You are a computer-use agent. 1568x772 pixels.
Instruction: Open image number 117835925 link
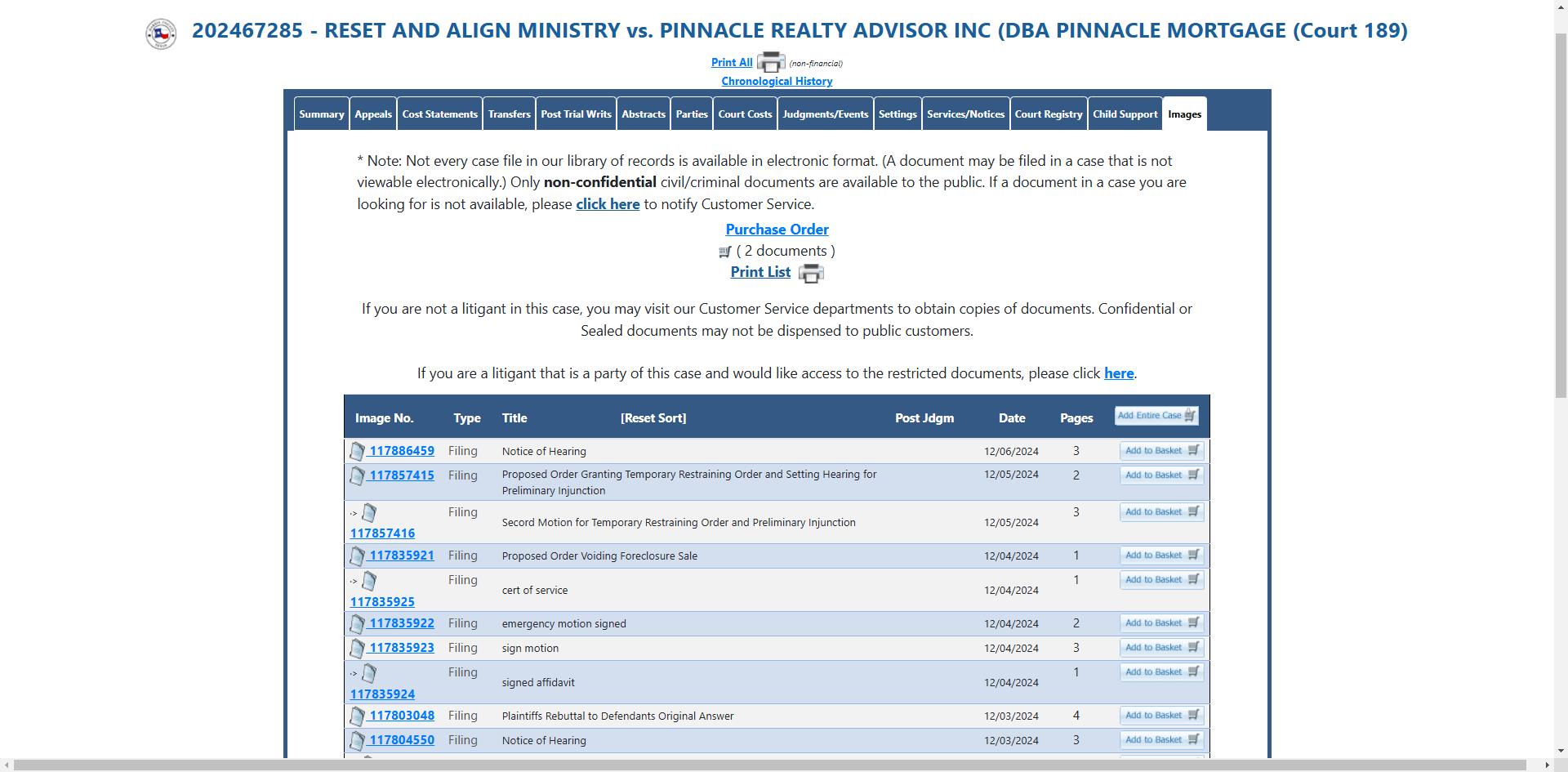382,602
